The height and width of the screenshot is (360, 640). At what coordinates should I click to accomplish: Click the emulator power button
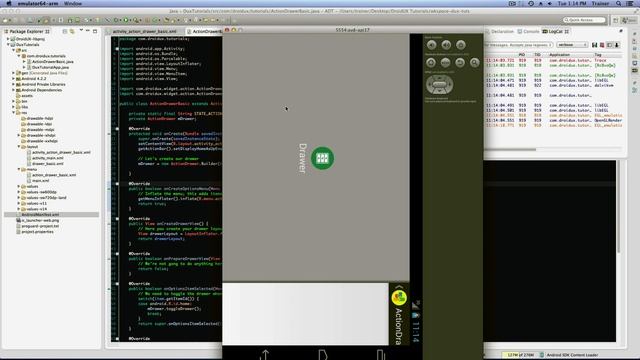tap(461, 45)
